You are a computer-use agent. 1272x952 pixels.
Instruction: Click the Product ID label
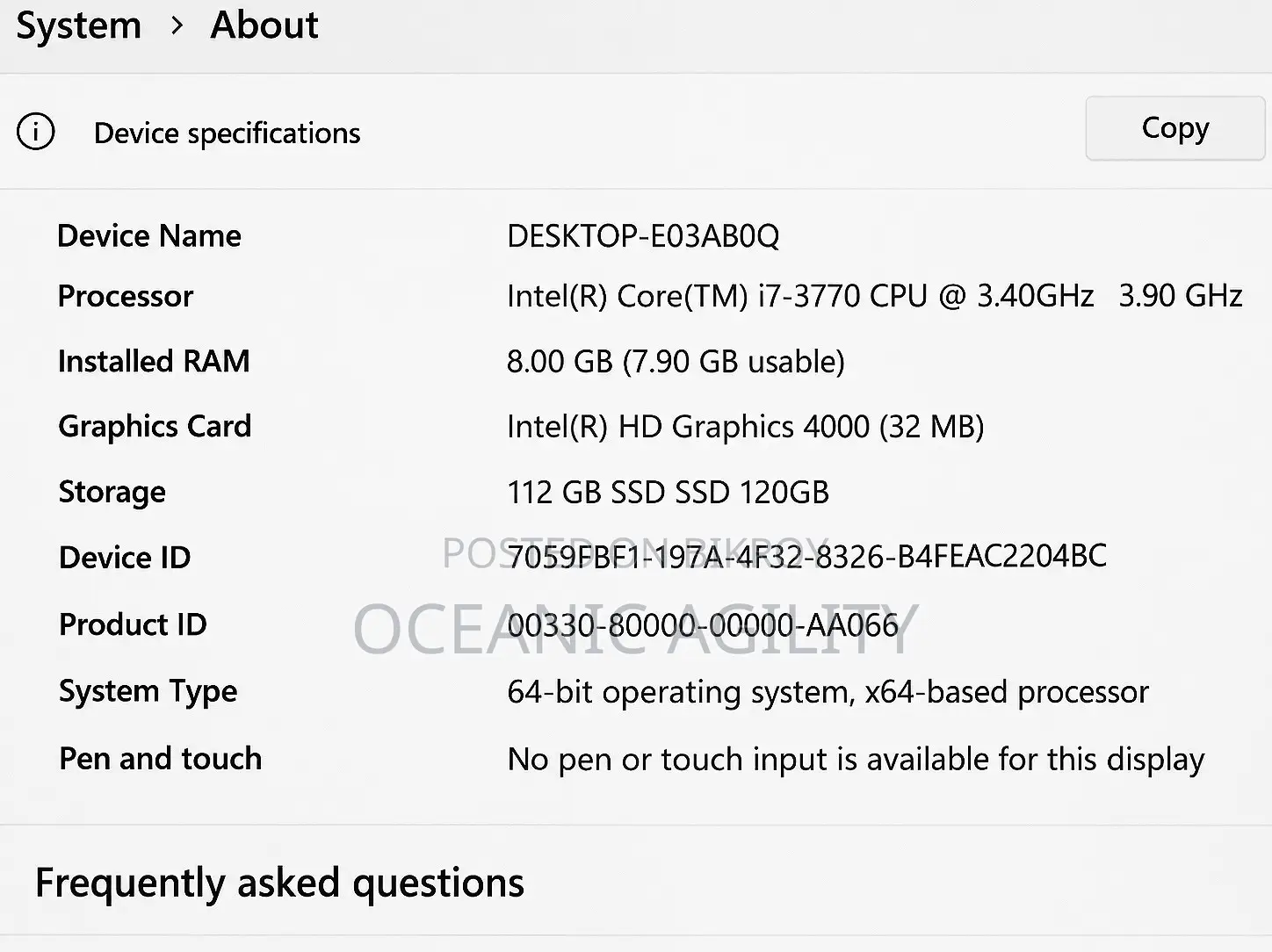133,624
